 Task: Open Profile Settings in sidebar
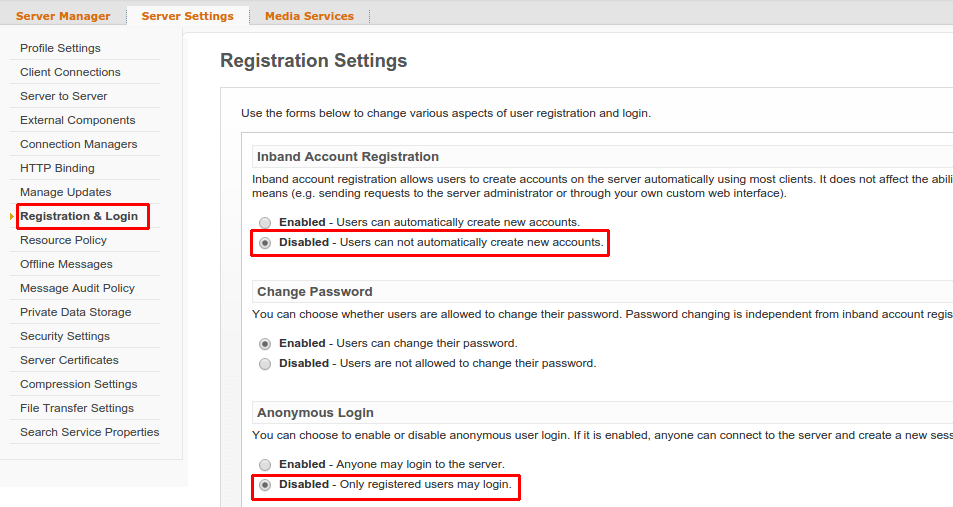60,48
